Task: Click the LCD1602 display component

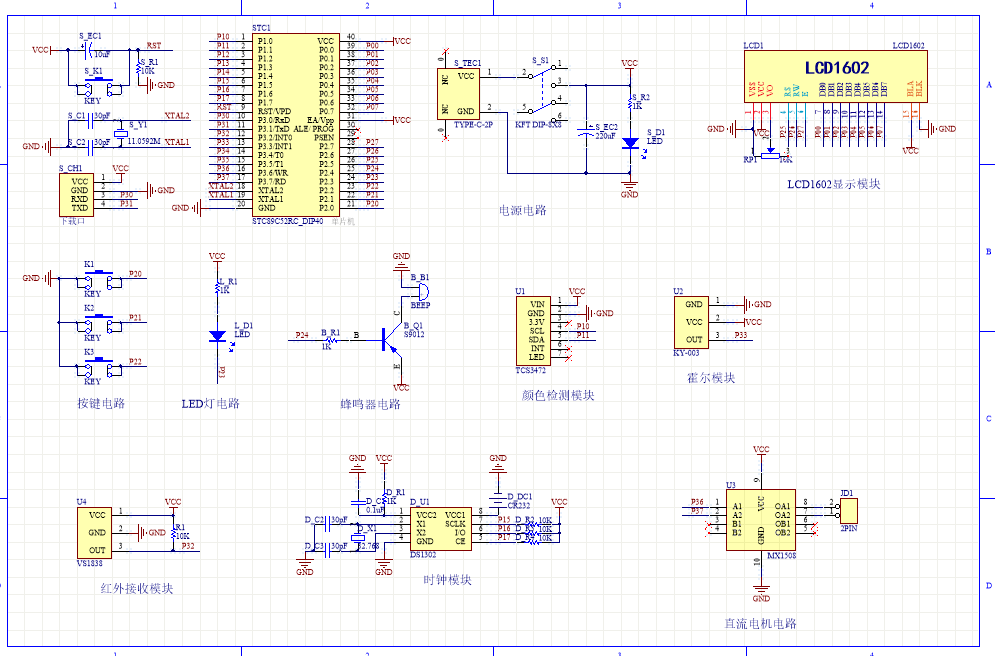Action: (836, 76)
